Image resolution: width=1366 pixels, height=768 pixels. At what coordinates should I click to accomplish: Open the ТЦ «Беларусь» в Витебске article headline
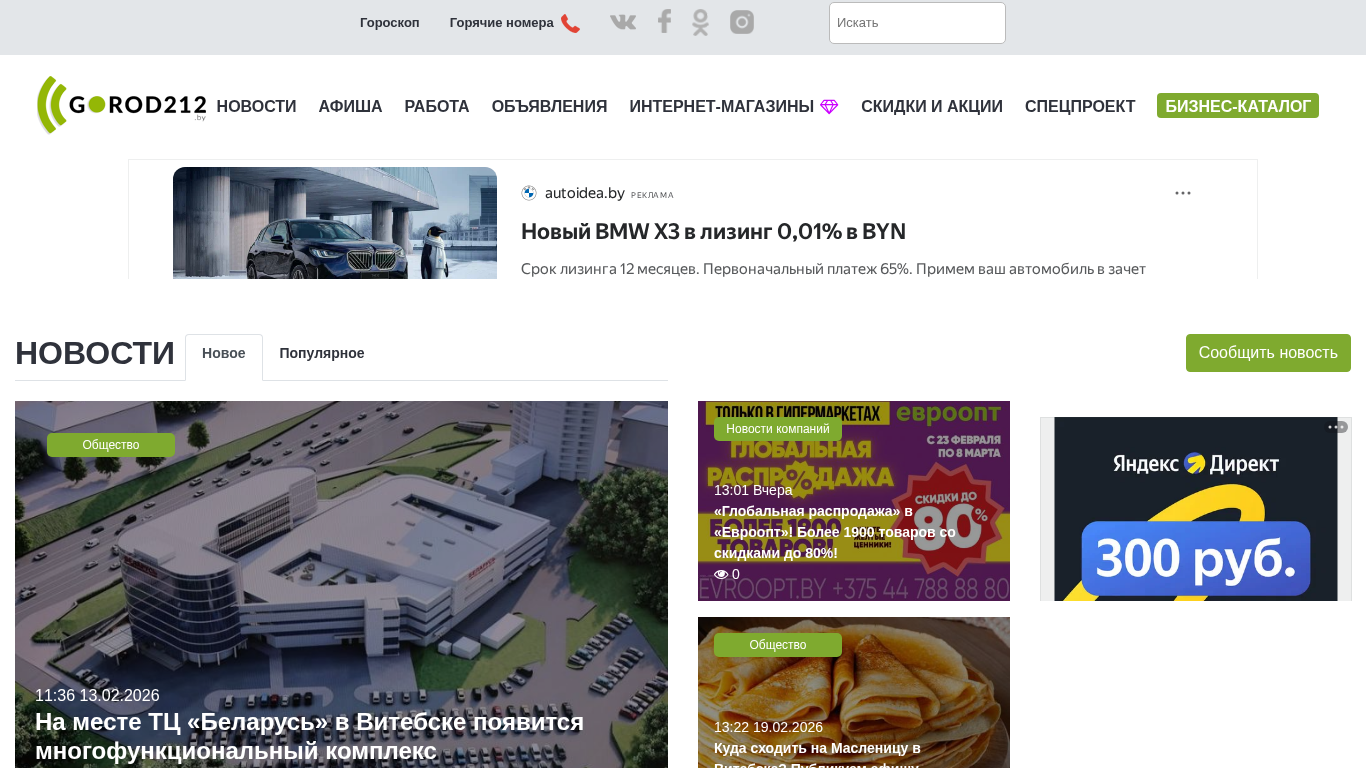pos(309,736)
